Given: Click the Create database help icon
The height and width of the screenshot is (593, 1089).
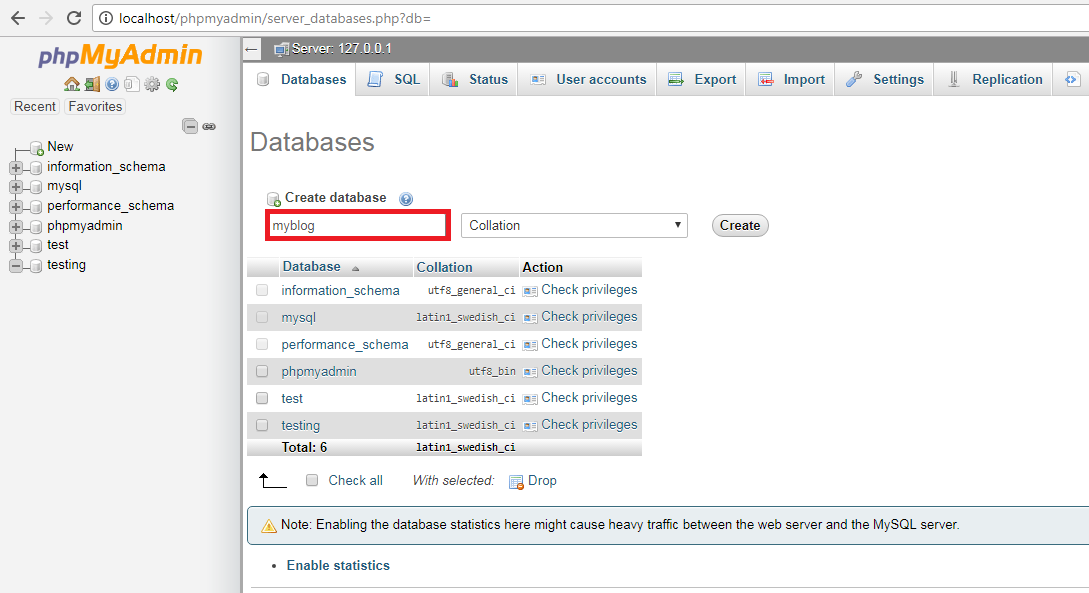Looking at the screenshot, I should (406, 199).
